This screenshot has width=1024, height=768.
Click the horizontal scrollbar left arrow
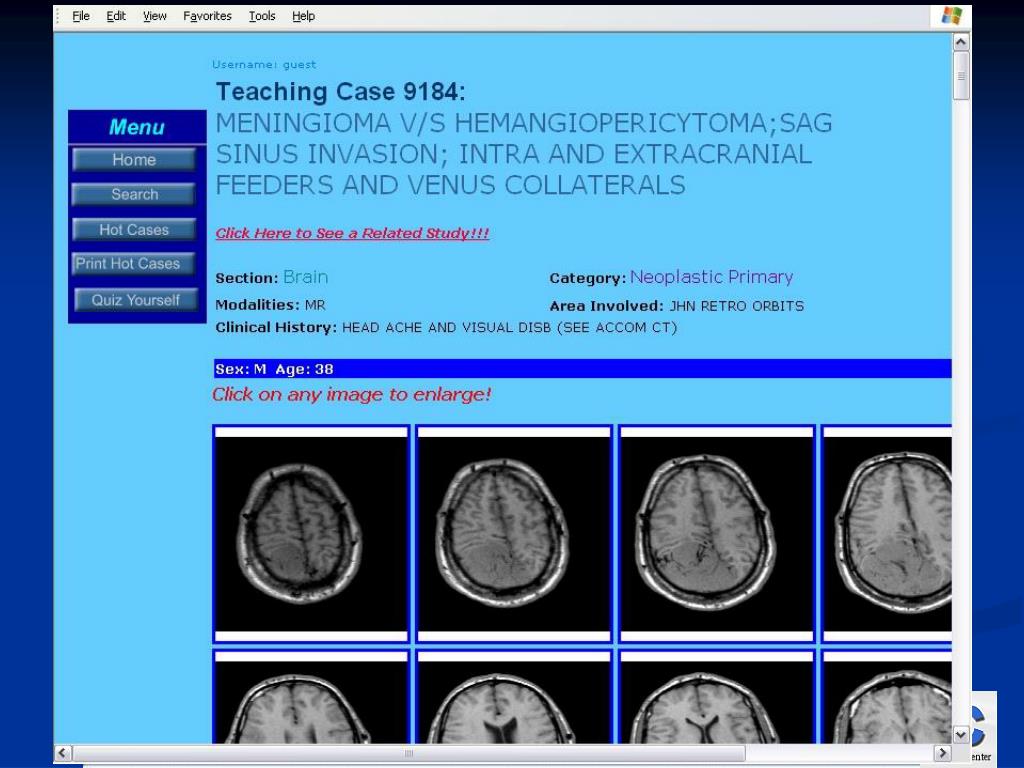63,753
